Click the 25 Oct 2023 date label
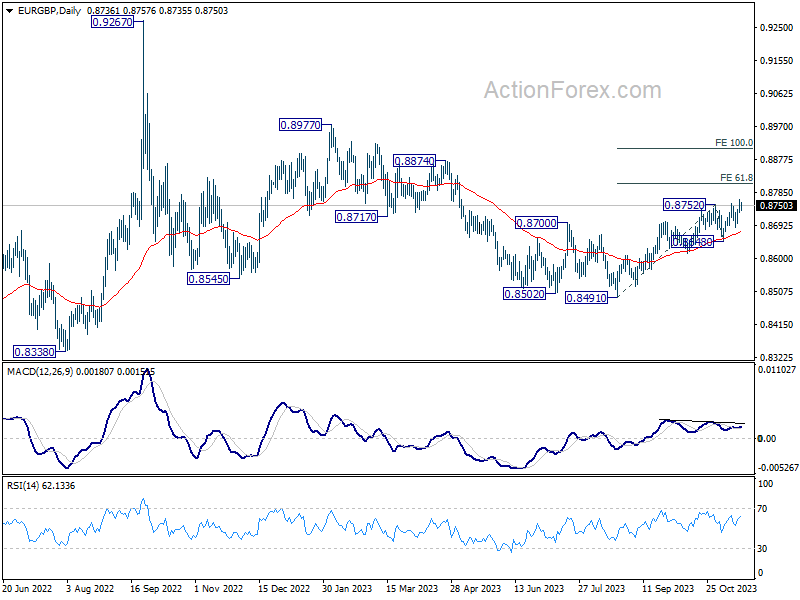 731,588
